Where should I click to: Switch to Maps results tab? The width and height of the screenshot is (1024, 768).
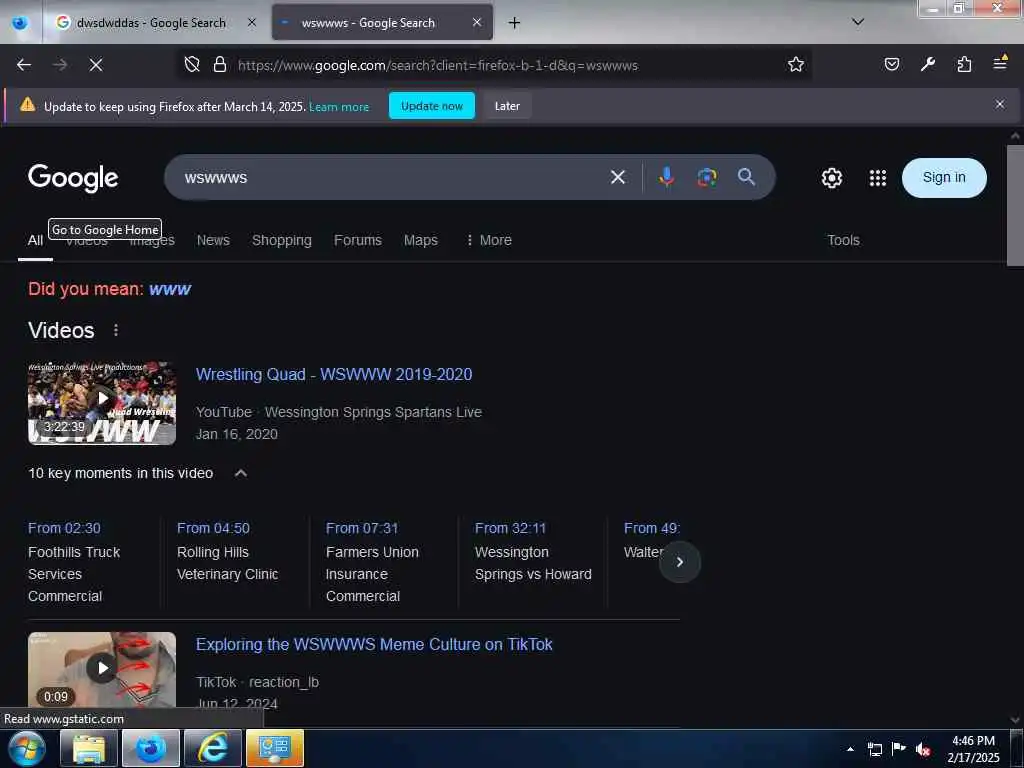(x=421, y=240)
